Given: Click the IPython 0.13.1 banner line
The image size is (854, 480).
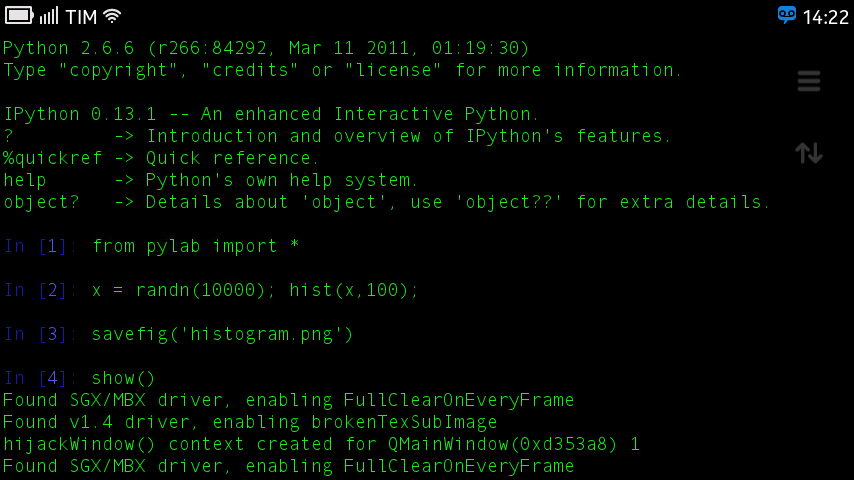Looking at the screenshot, I should (x=271, y=114).
